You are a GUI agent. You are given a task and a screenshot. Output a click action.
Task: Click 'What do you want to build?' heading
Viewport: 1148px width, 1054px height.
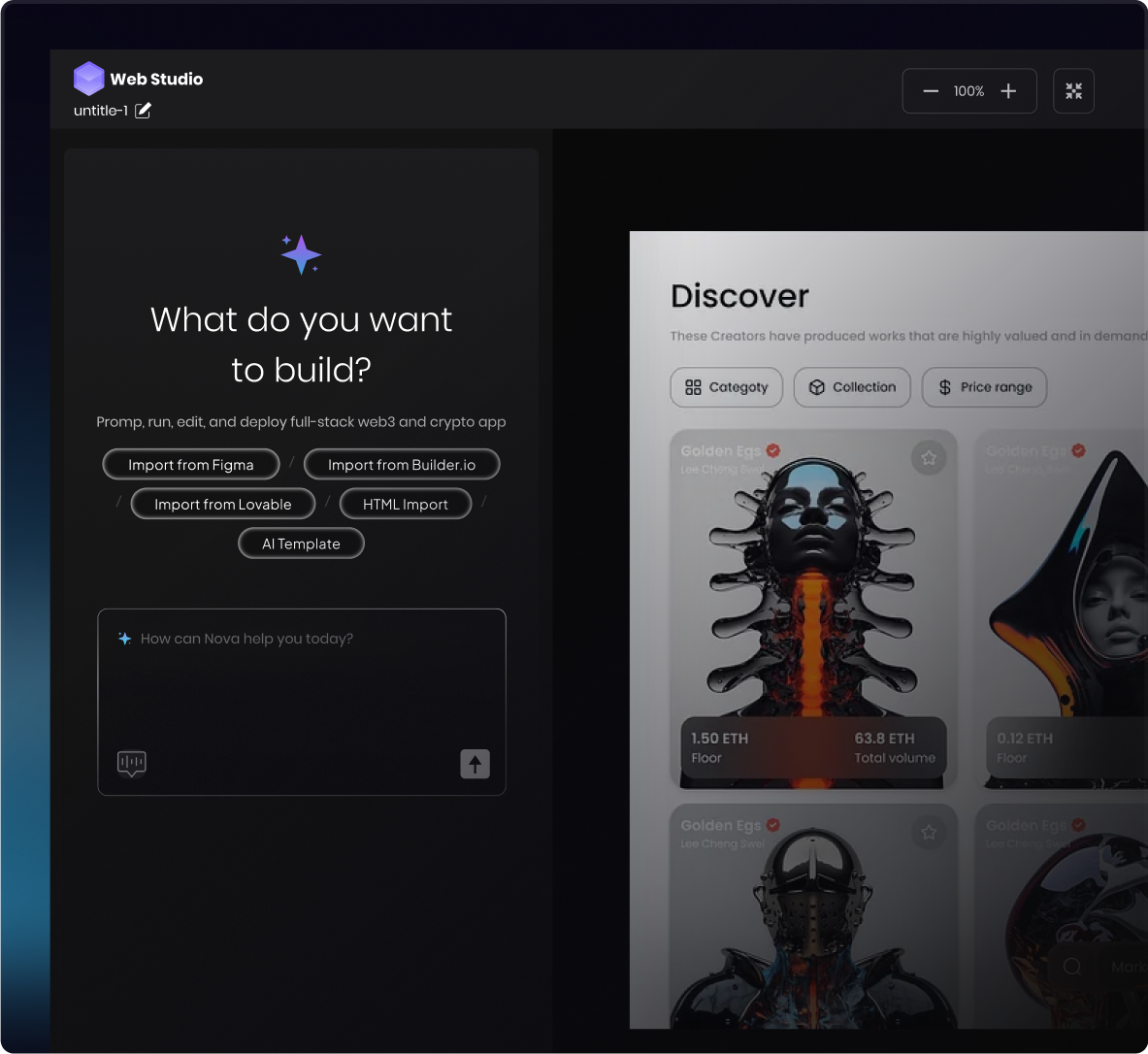(301, 345)
